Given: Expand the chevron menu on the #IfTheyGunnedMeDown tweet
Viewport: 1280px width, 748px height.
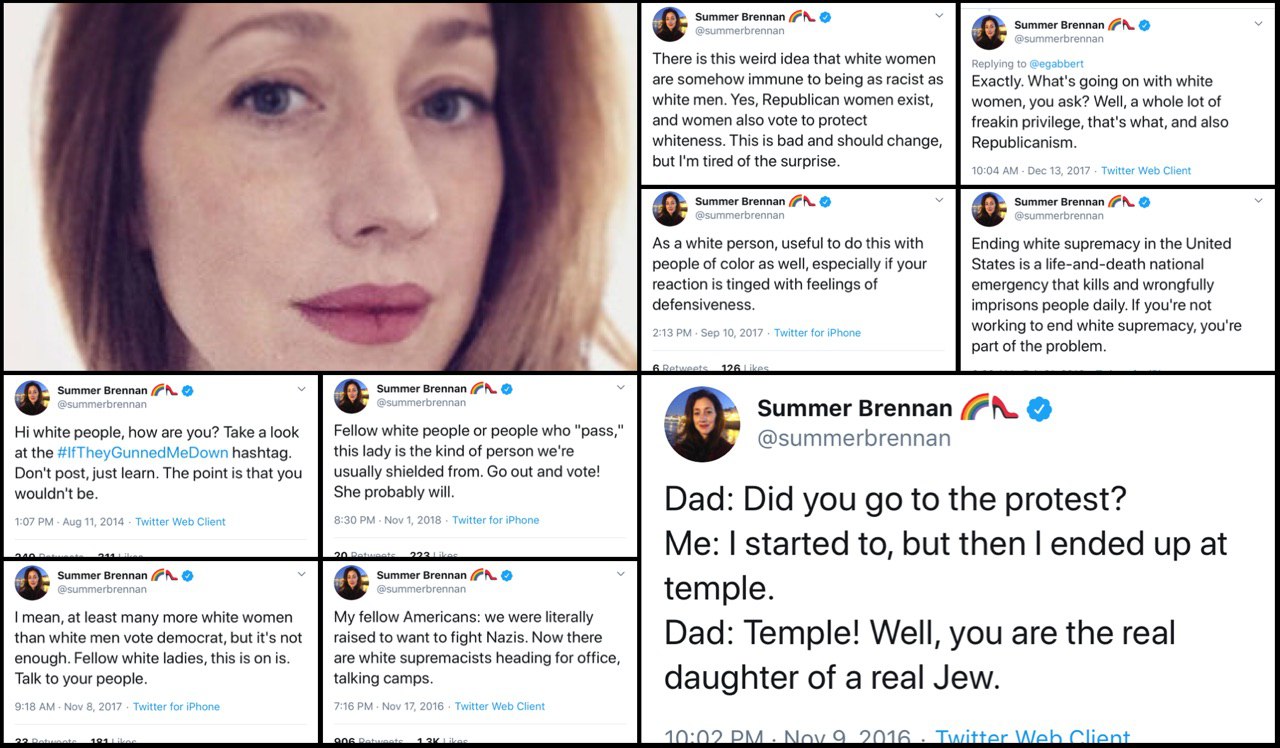Looking at the screenshot, I should tap(301, 388).
